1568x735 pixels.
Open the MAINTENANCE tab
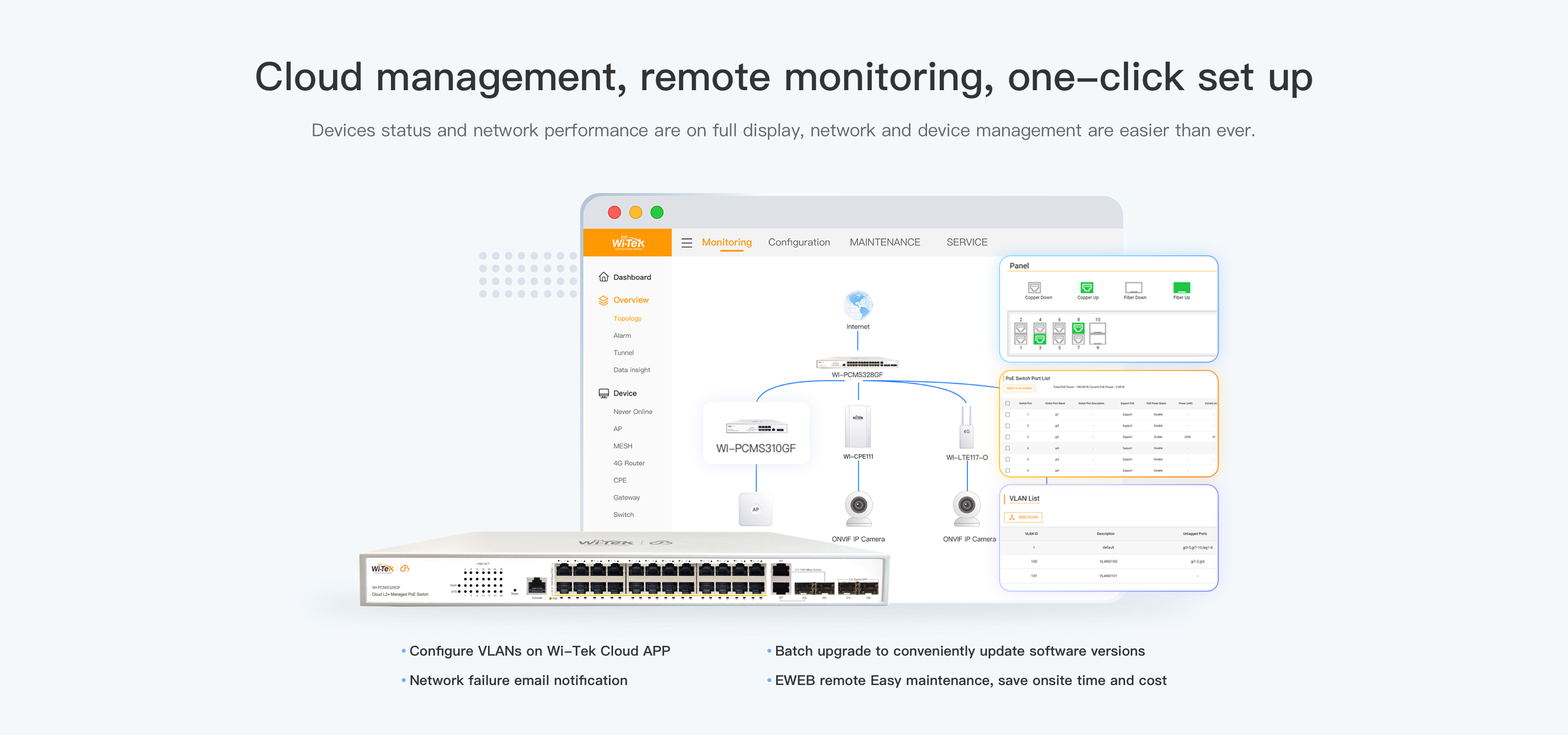[x=884, y=242]
